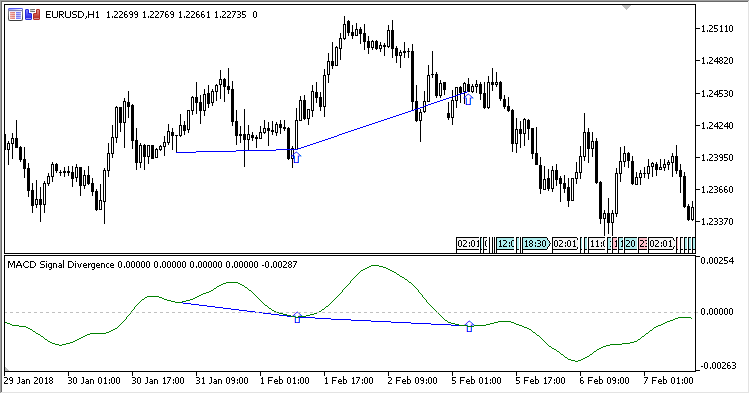This screenshot has width=750, height=394.
Task: Click the 1 Feb 17:00 time label
Action: click(x=349, y=381)
